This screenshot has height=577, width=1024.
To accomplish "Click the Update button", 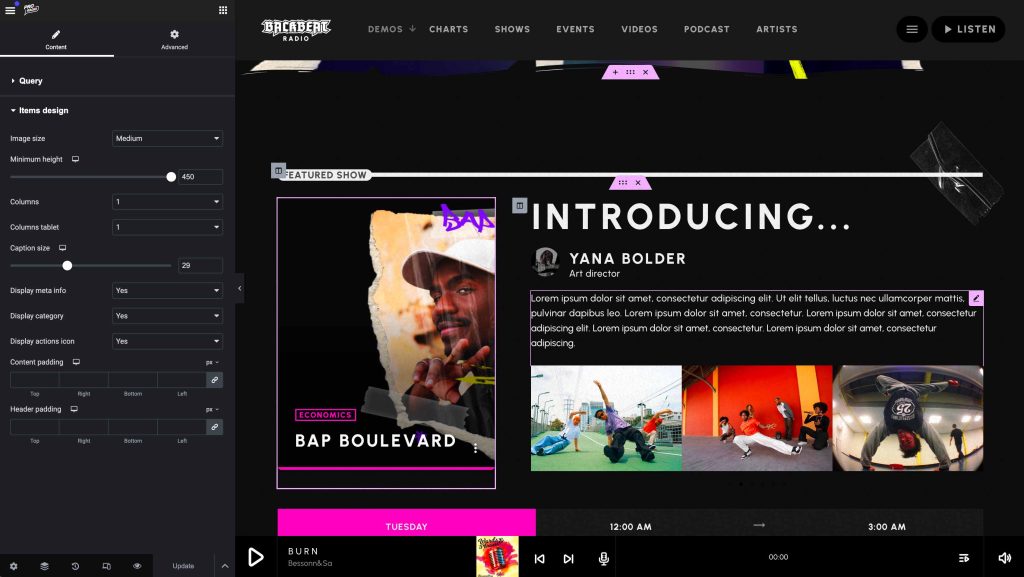I will click(x=183, y=566).
